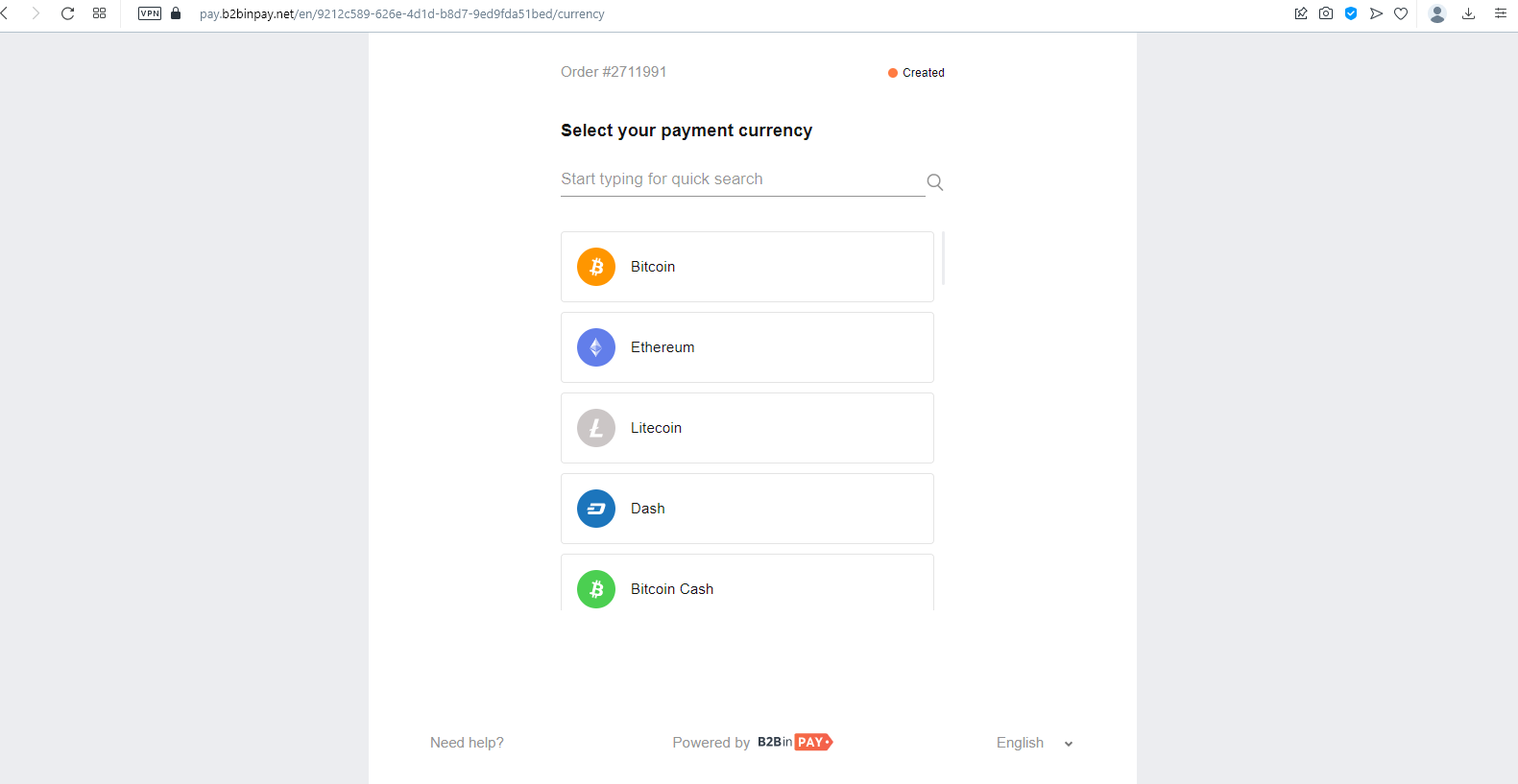Expand the English language dropdown
1518x784 pixels.
[x=1034, y=743]
